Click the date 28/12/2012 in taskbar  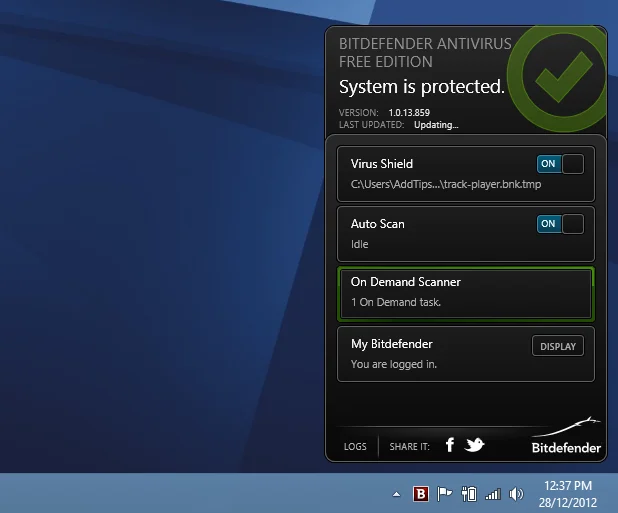tap(568, 503)
